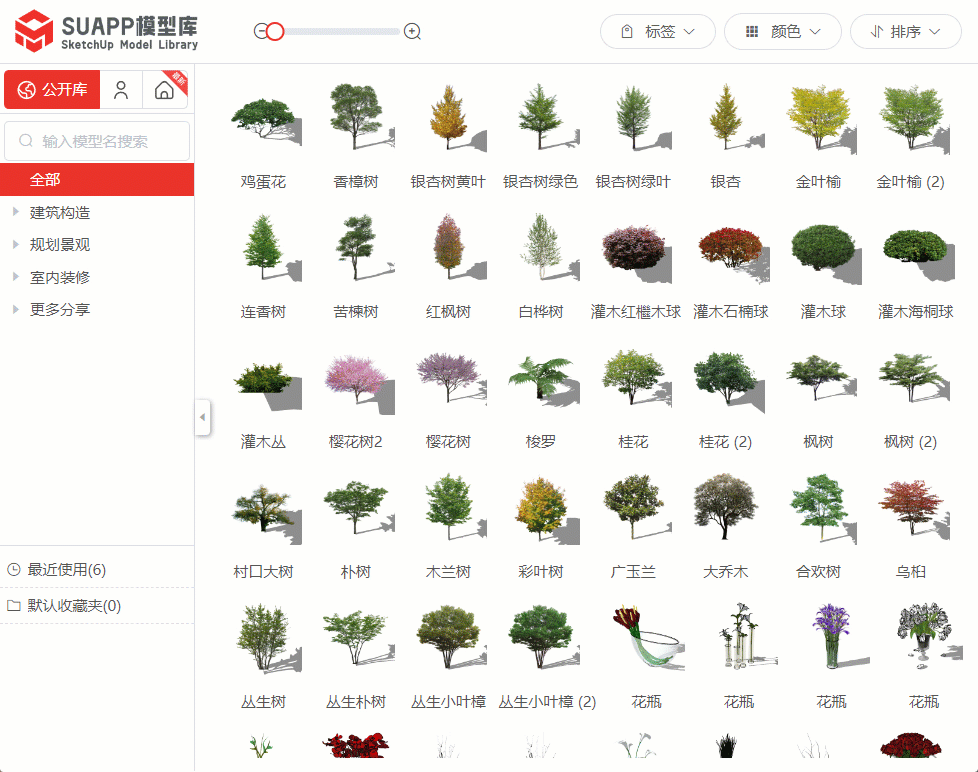The image size is (978, 772).
Task: Open the 排序 sort dropdown
Action: [905, 32]
